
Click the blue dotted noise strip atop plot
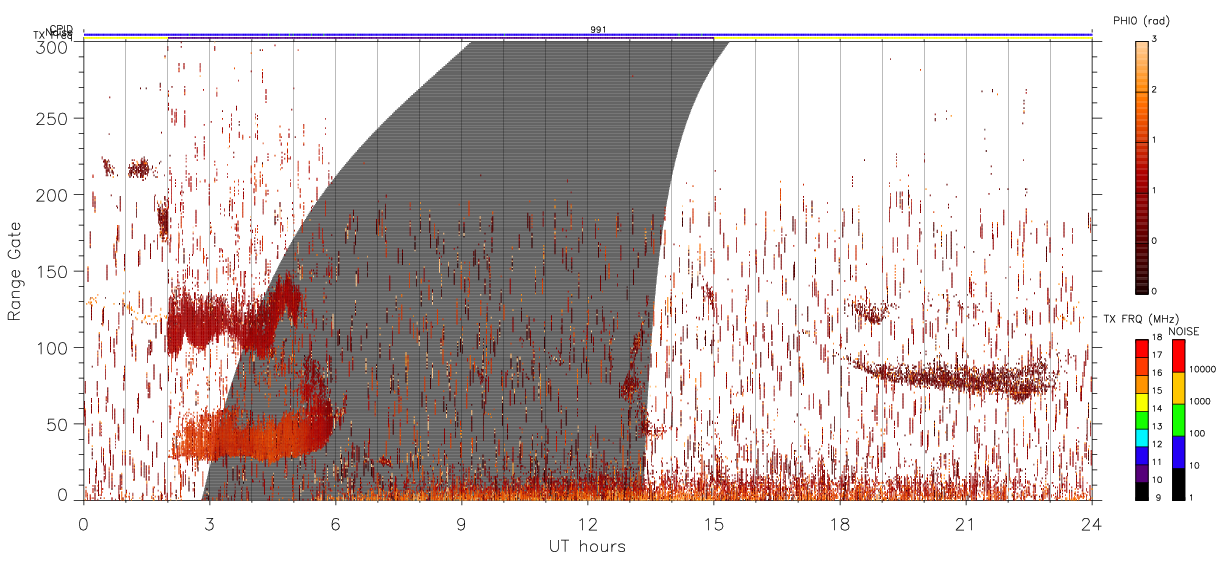587,34
